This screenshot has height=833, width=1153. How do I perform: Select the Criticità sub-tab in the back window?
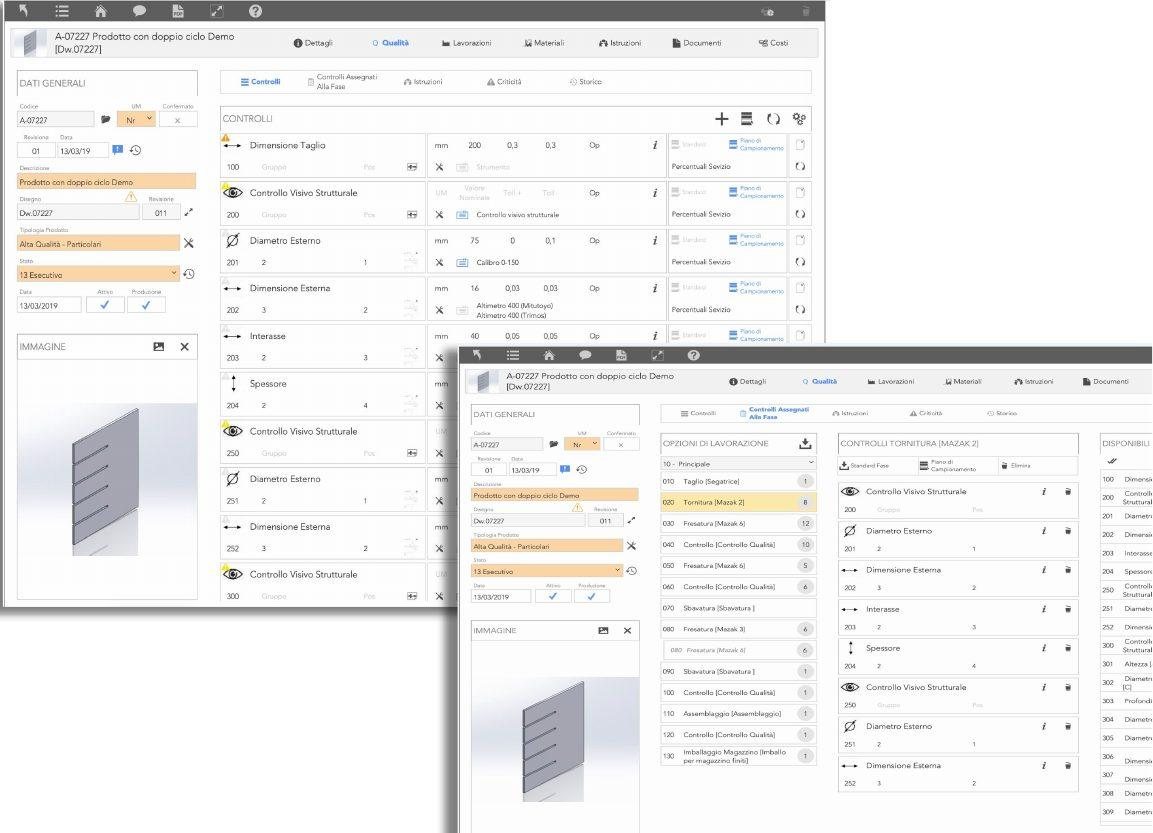click(504, 82)
